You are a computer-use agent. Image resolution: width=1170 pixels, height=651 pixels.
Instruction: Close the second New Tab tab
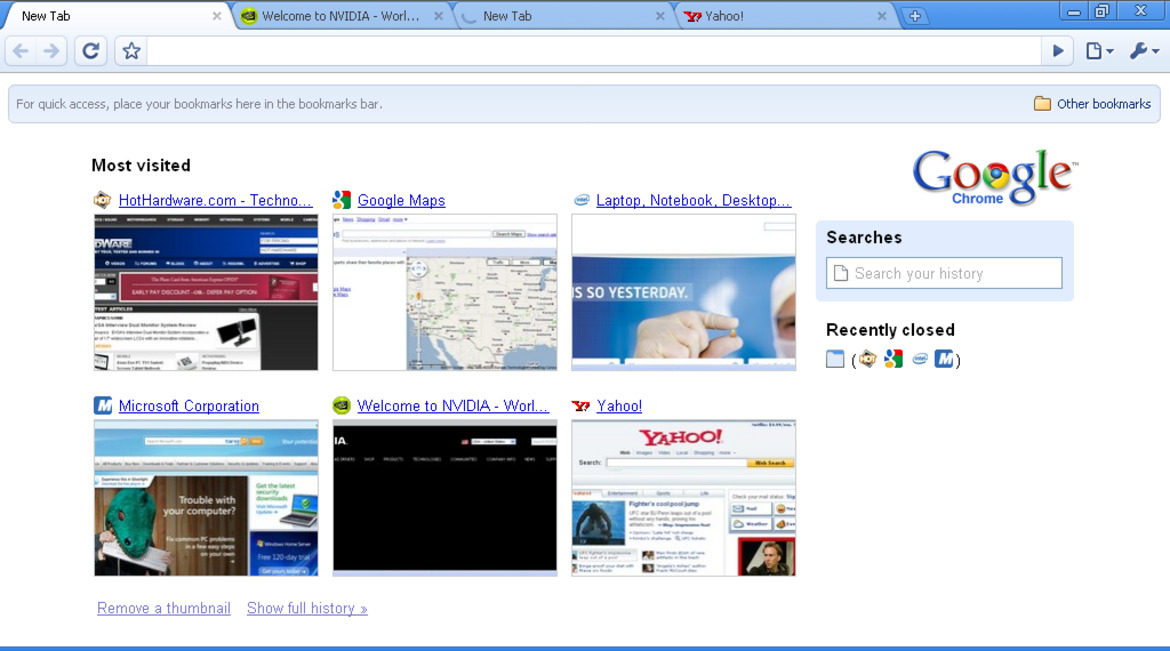coord(660,16)
